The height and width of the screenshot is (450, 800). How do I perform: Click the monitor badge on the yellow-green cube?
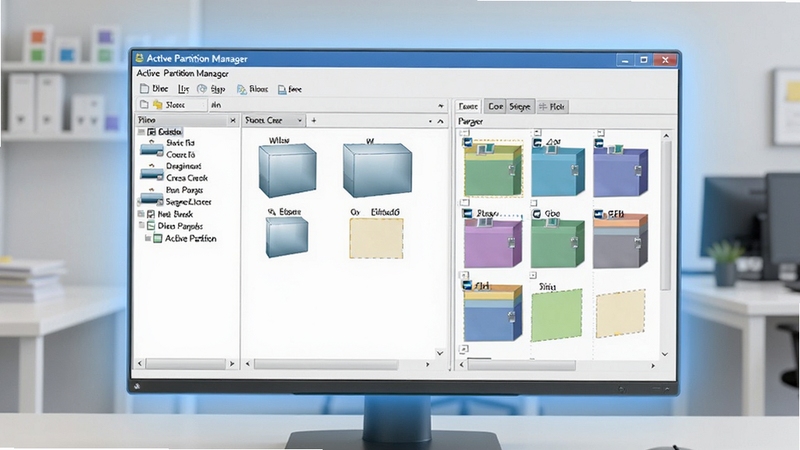(x=486, y=148)
